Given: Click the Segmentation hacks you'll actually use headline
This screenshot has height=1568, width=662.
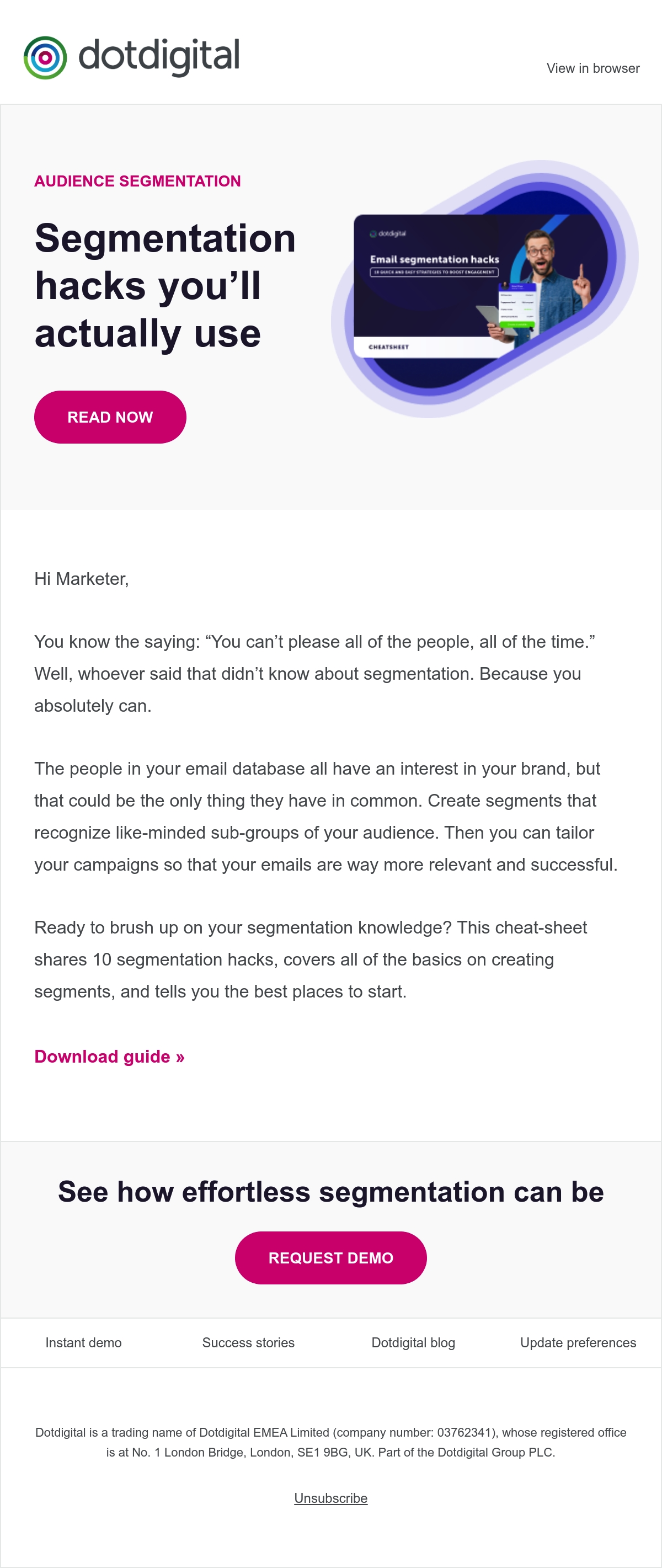Looking at the screenshot, I should [x=165, y=285].
